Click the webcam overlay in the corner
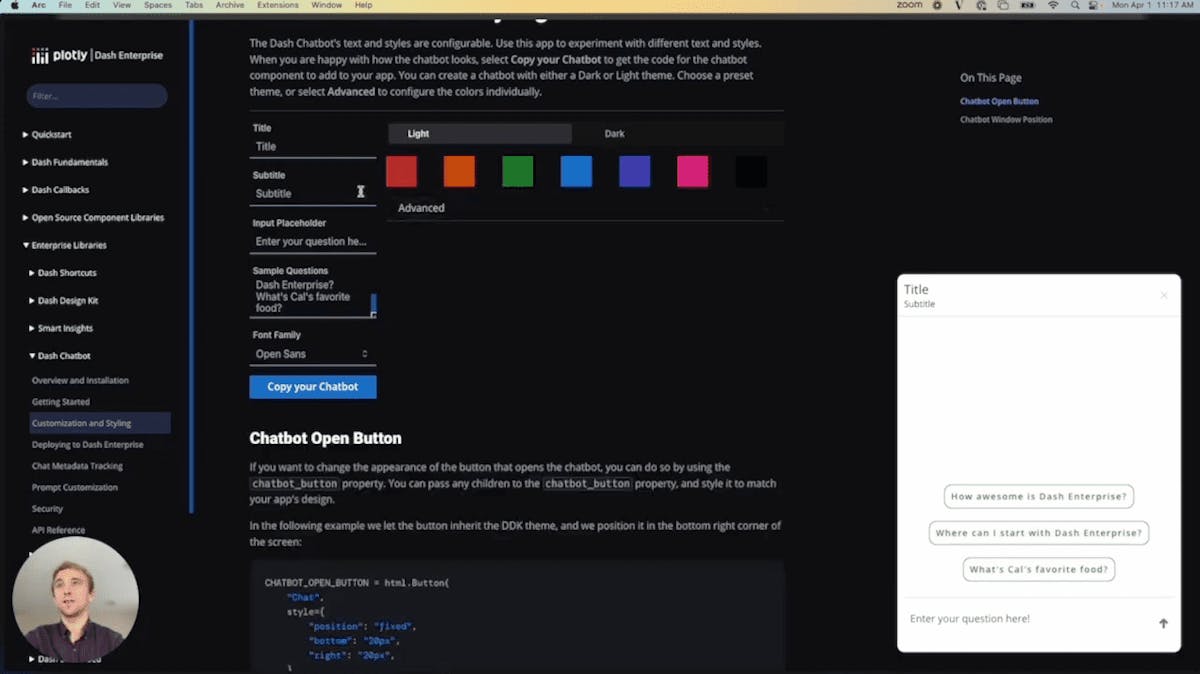Screen dimensions: 1200x674 [x=75, y=598]
